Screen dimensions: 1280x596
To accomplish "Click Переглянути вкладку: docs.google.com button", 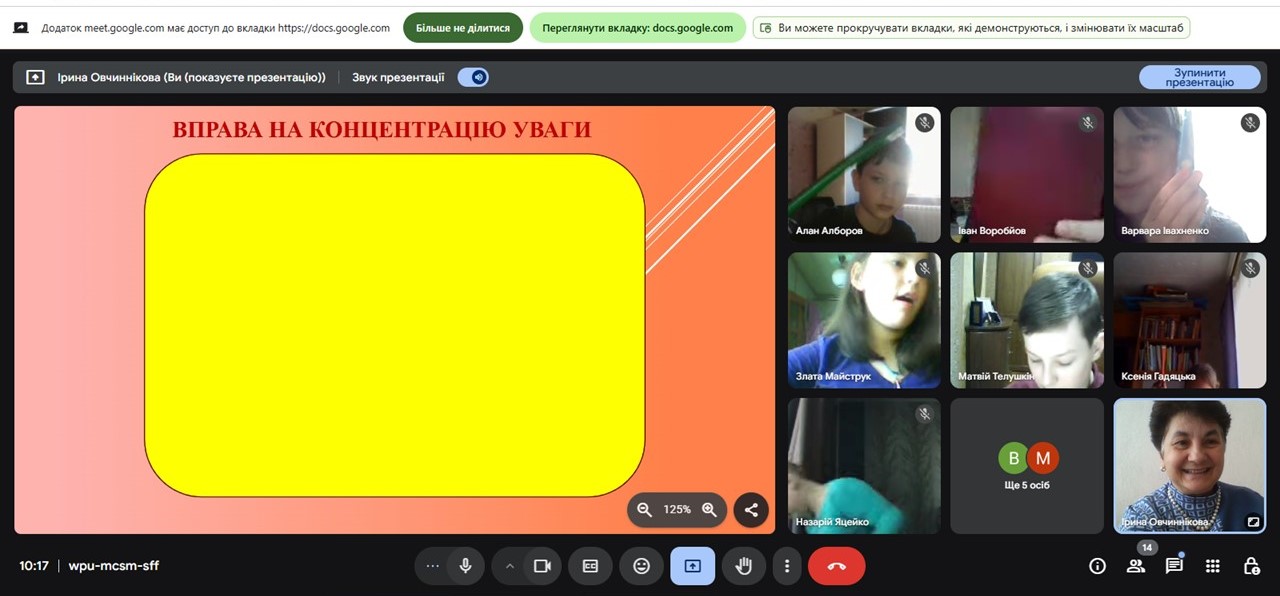I will pos(637,28).
